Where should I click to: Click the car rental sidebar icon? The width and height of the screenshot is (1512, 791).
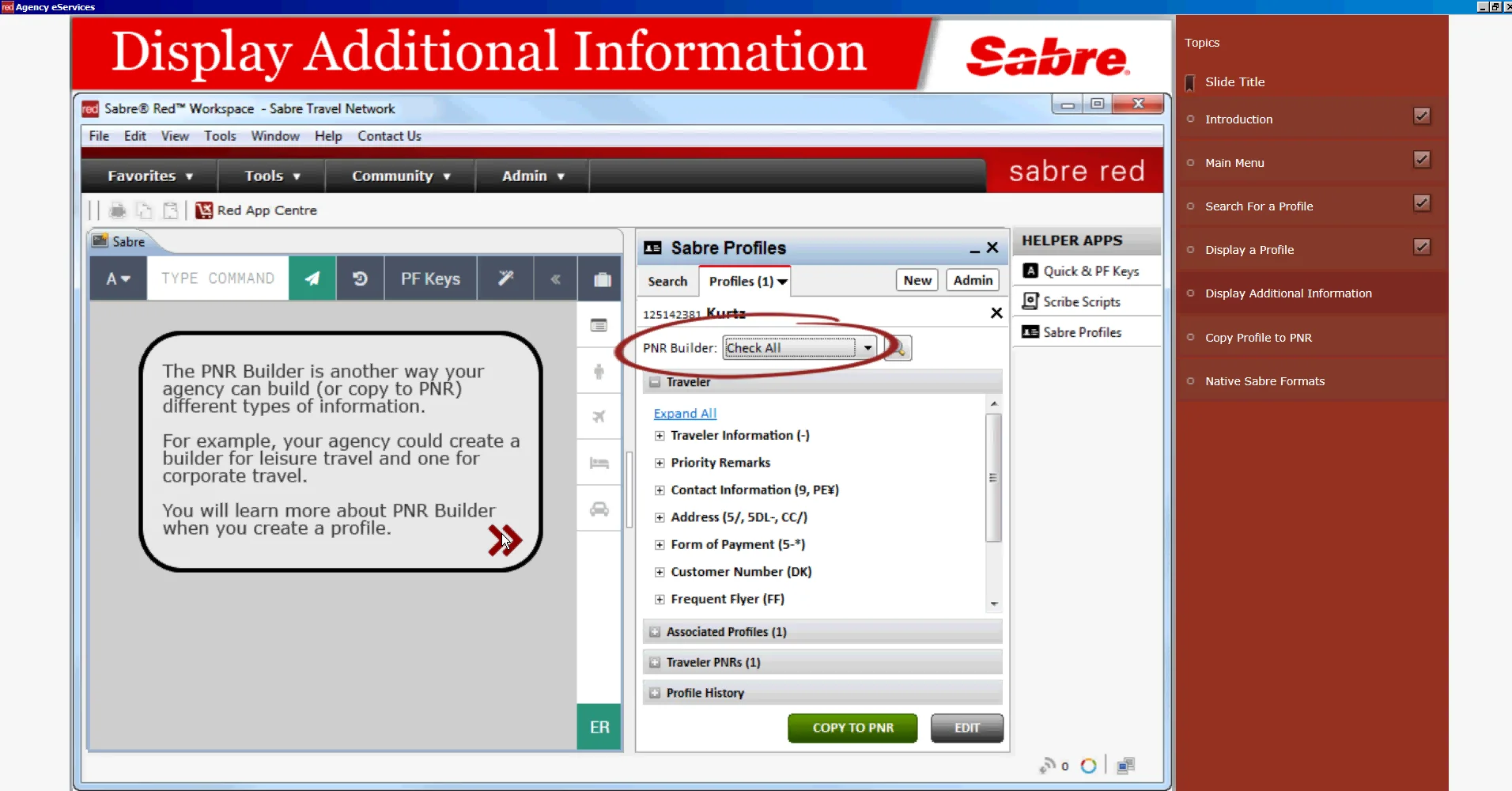point(599,509)
